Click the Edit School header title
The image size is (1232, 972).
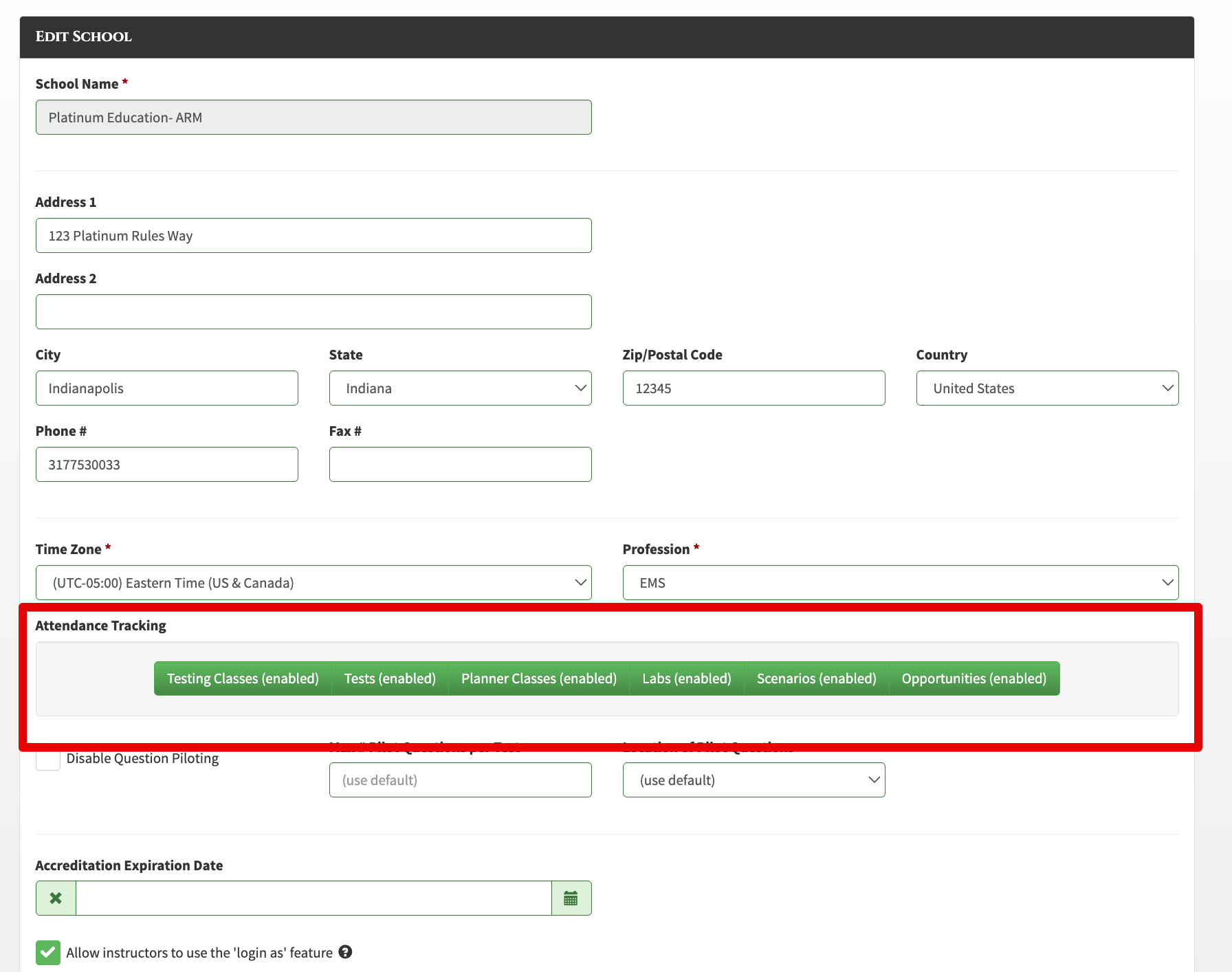pos(84,36)
